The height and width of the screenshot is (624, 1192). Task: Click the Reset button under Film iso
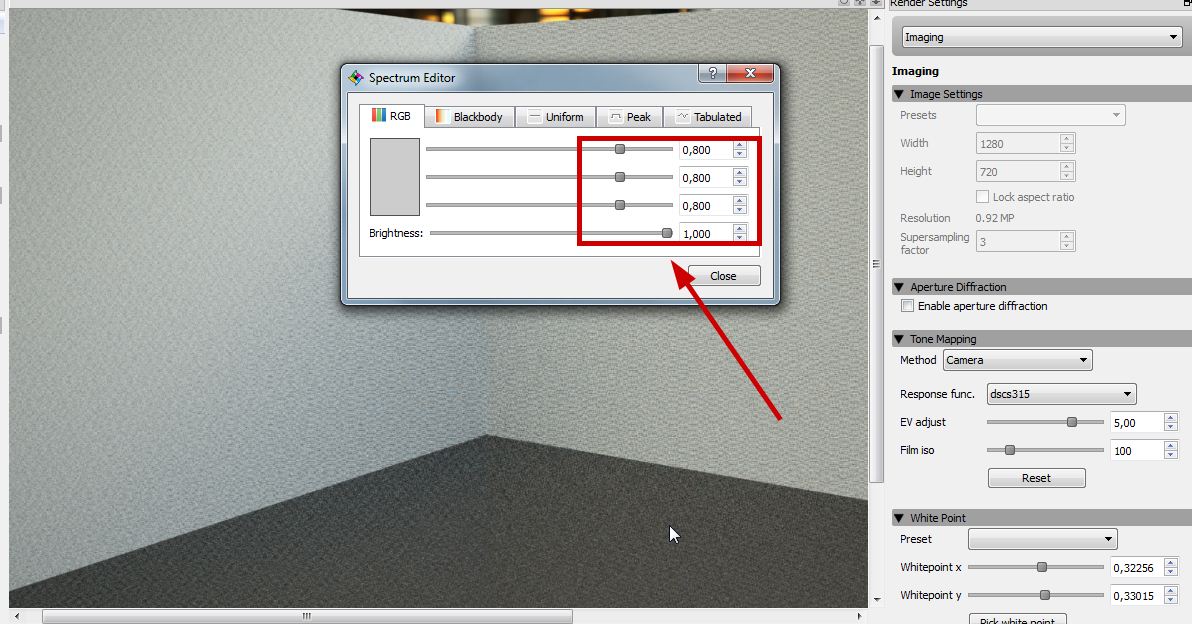coord(1036,478)
